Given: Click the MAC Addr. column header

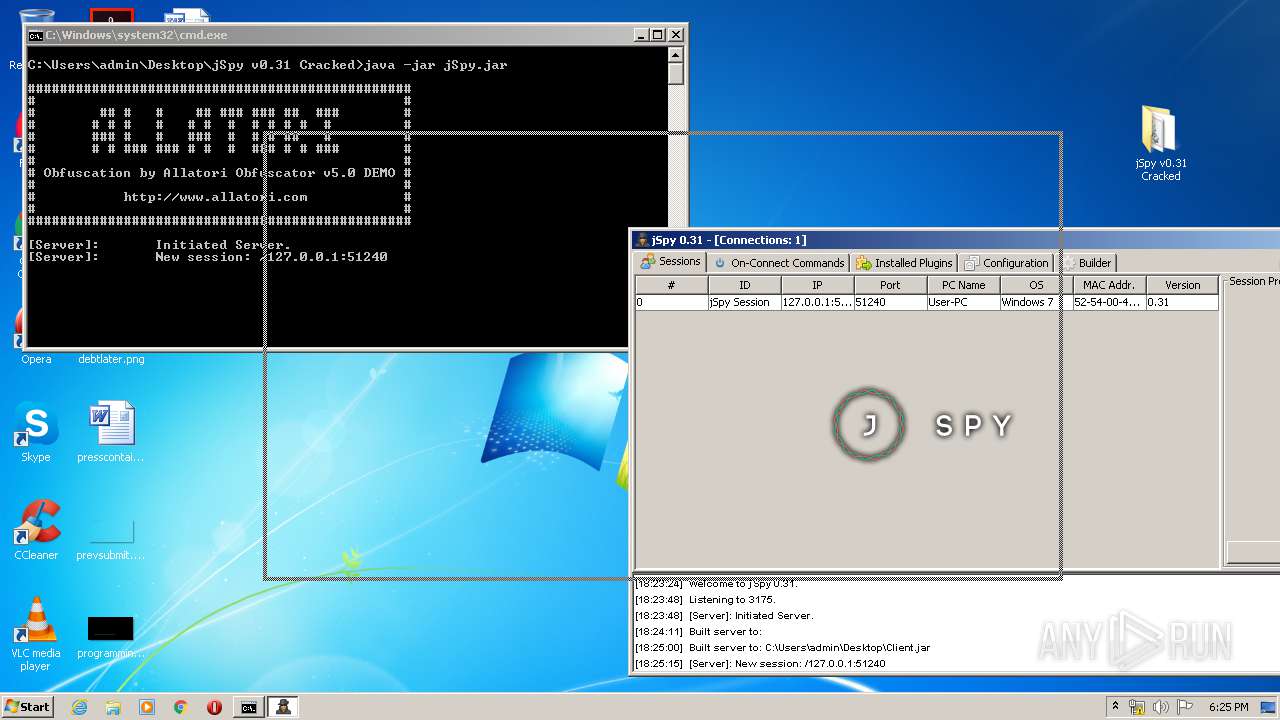Looking at the screenshot, I should point(1109,285).
